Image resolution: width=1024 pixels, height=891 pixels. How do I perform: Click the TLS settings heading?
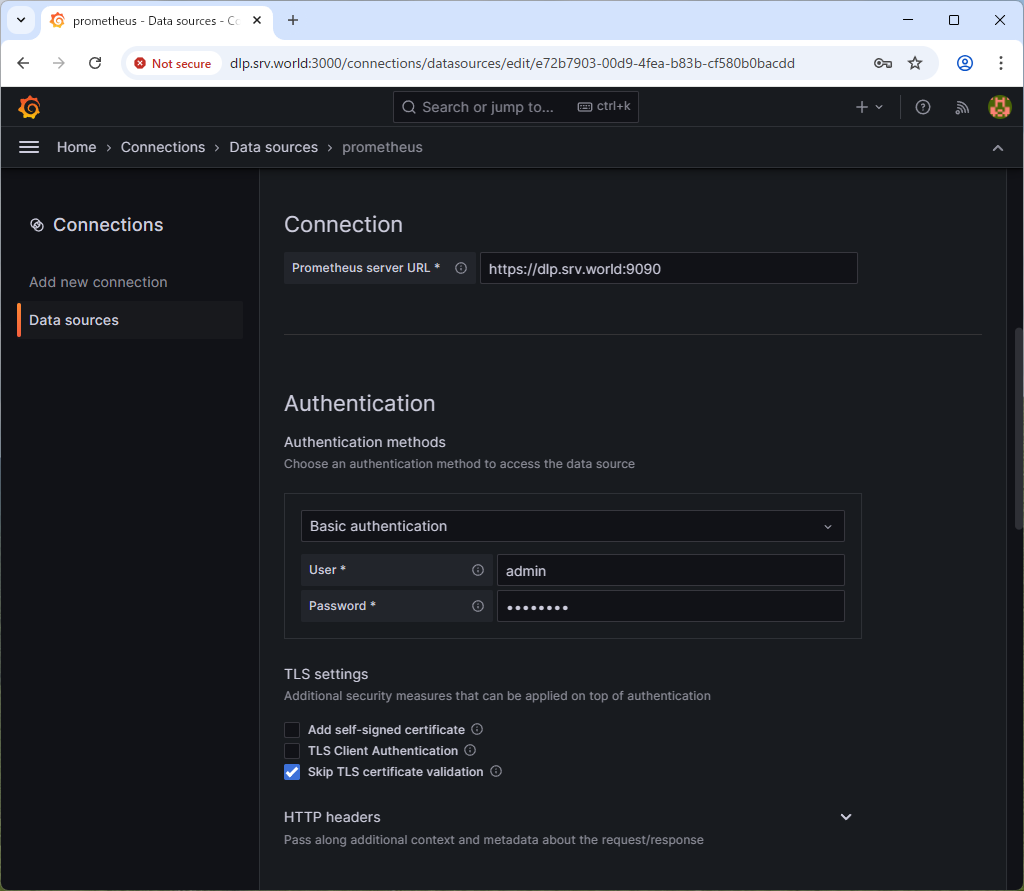point(326,674)
